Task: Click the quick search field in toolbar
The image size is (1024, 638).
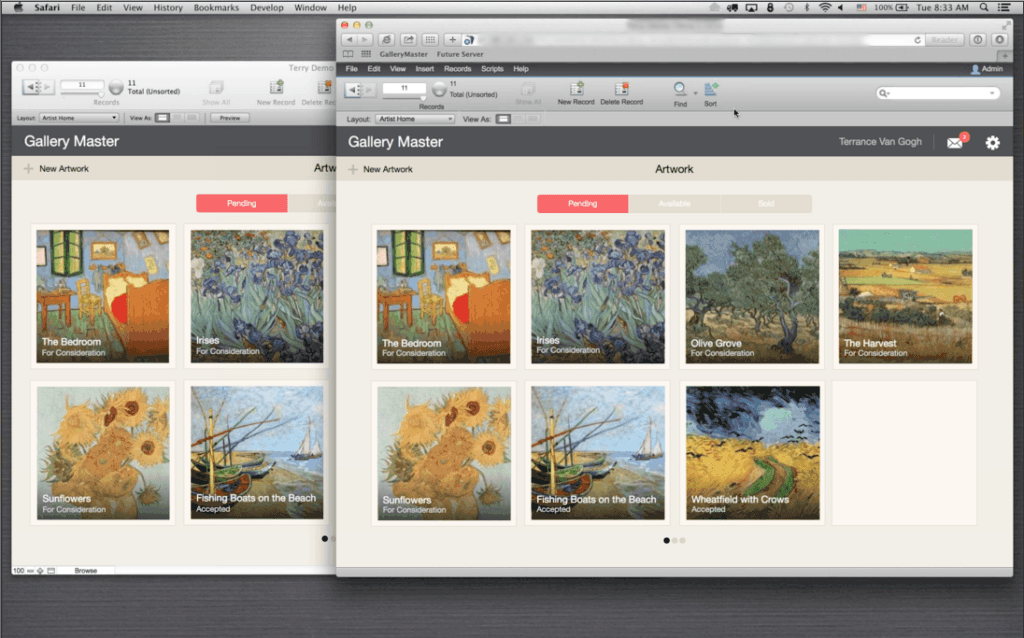Action: coord(938,93)
